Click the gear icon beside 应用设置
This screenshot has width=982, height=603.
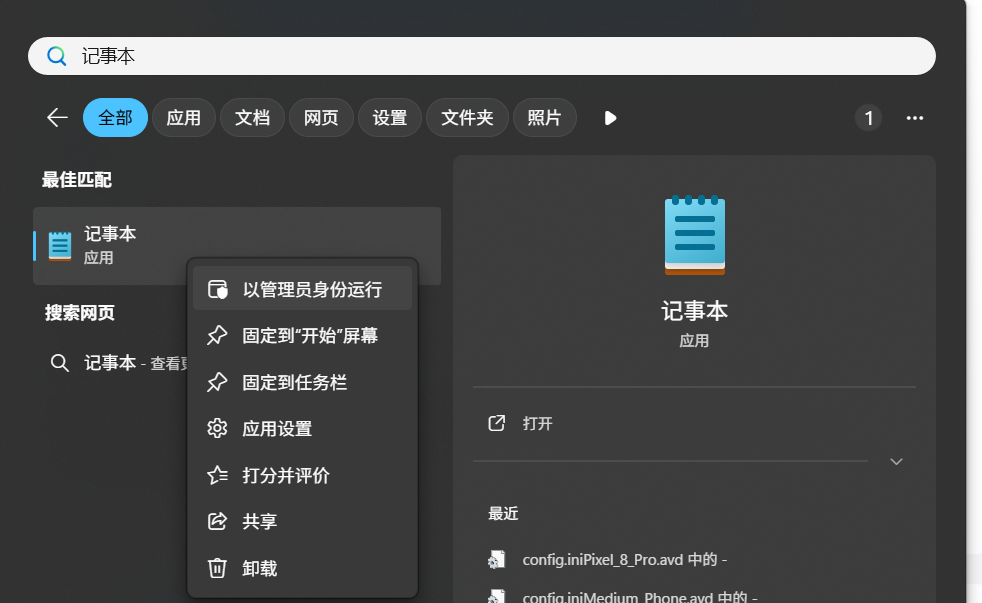[x=217, y=428]
